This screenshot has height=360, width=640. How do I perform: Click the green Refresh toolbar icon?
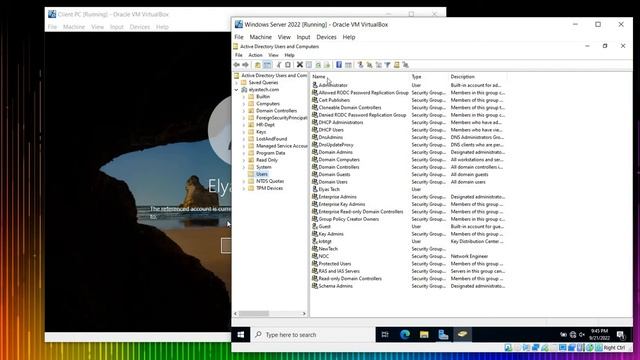click(x=318, y=65)
